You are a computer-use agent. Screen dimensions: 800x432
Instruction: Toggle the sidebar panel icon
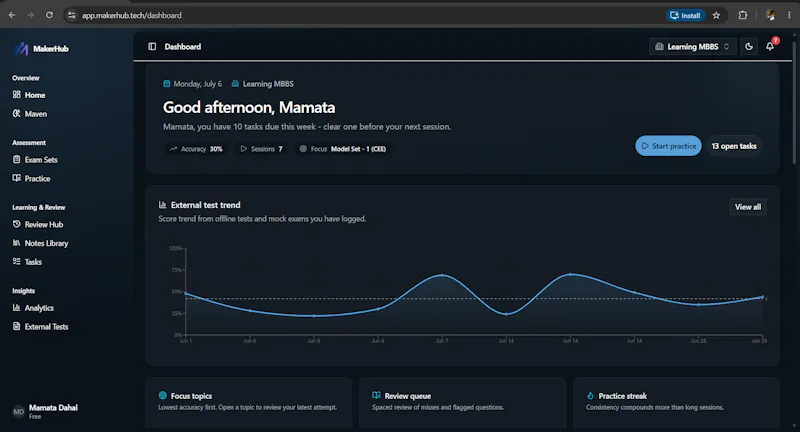[152, 46]
